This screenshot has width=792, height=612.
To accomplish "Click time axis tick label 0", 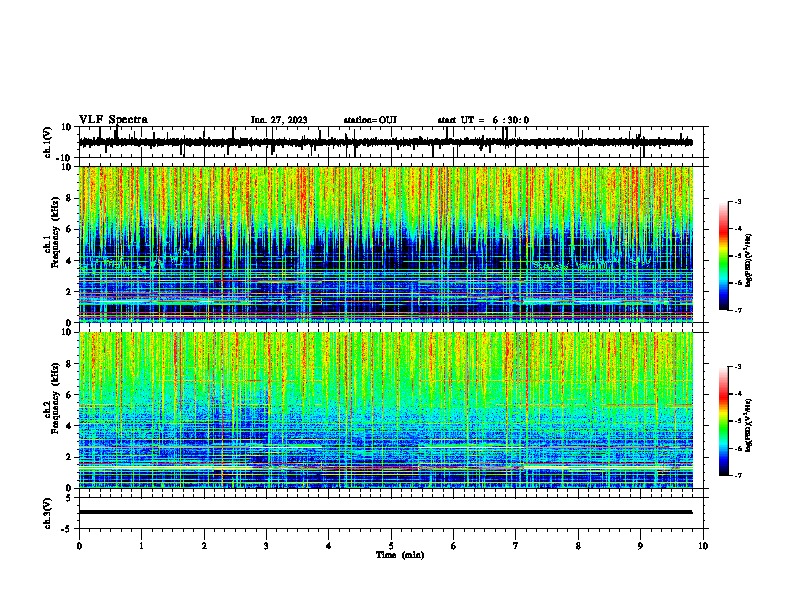I will [79, 546].
